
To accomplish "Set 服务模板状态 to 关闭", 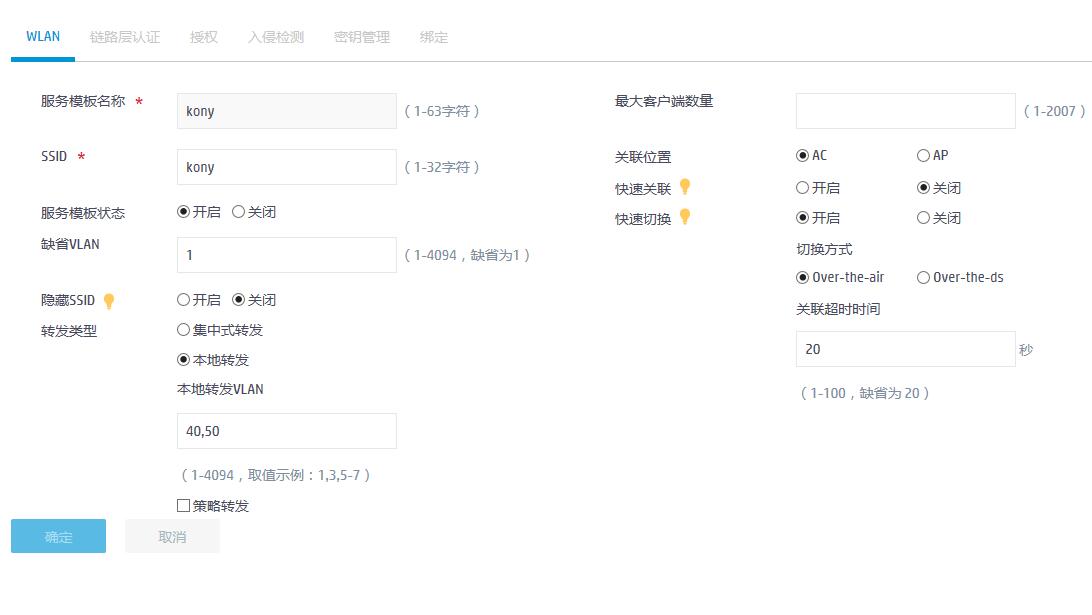I will pyautogui.click(x=239, y=212).
